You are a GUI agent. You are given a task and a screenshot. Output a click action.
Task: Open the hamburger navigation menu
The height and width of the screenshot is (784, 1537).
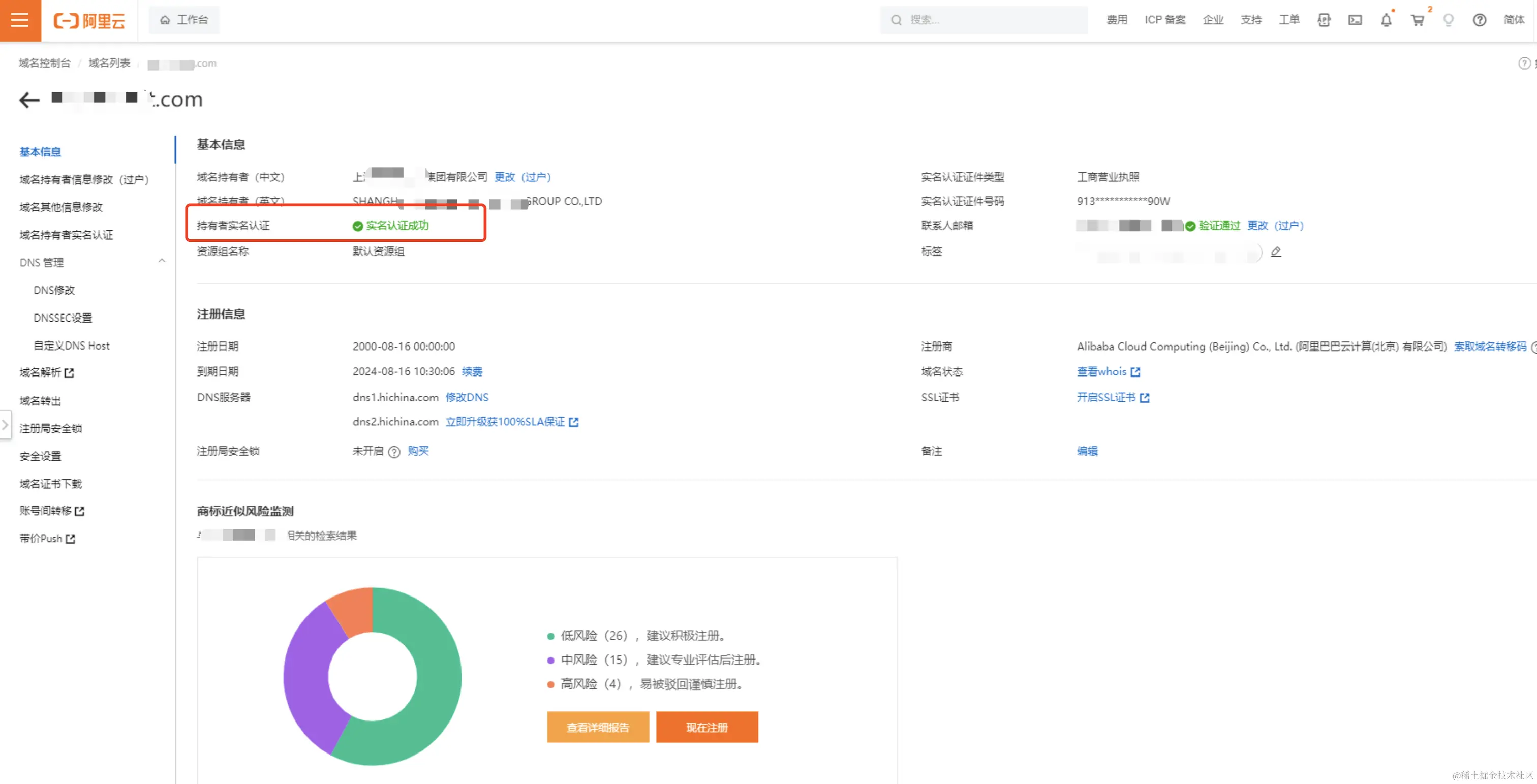[x=20, y=20]
